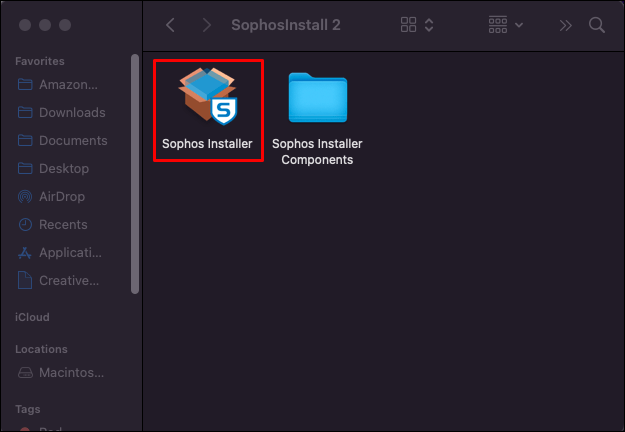This screenshot has width=625, height=432.
Task: Open Recents in the sidebar
Action: point(63,225)
